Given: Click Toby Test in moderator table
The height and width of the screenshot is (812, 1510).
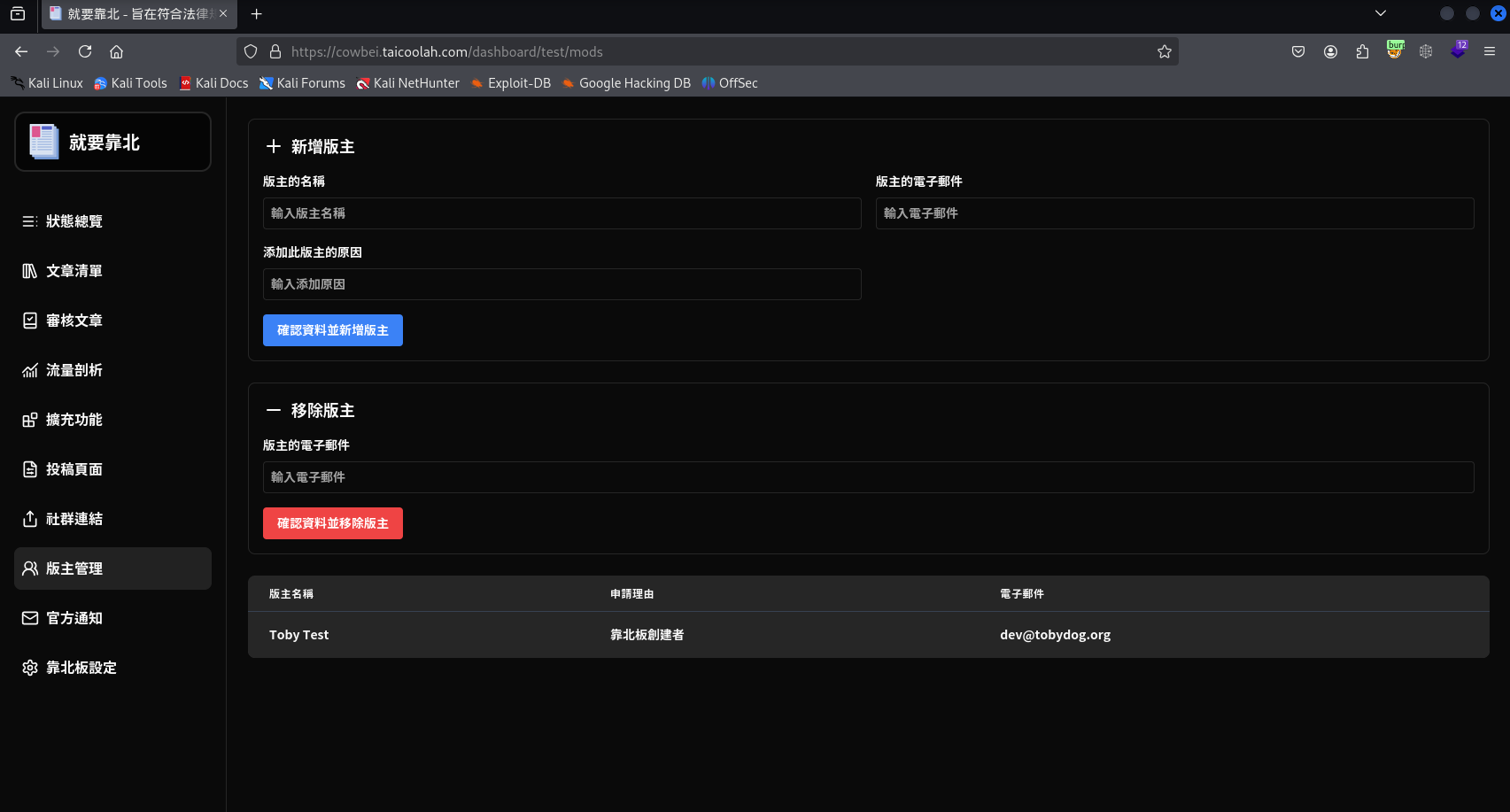Looking at the screenshot, I should point(298,635).
